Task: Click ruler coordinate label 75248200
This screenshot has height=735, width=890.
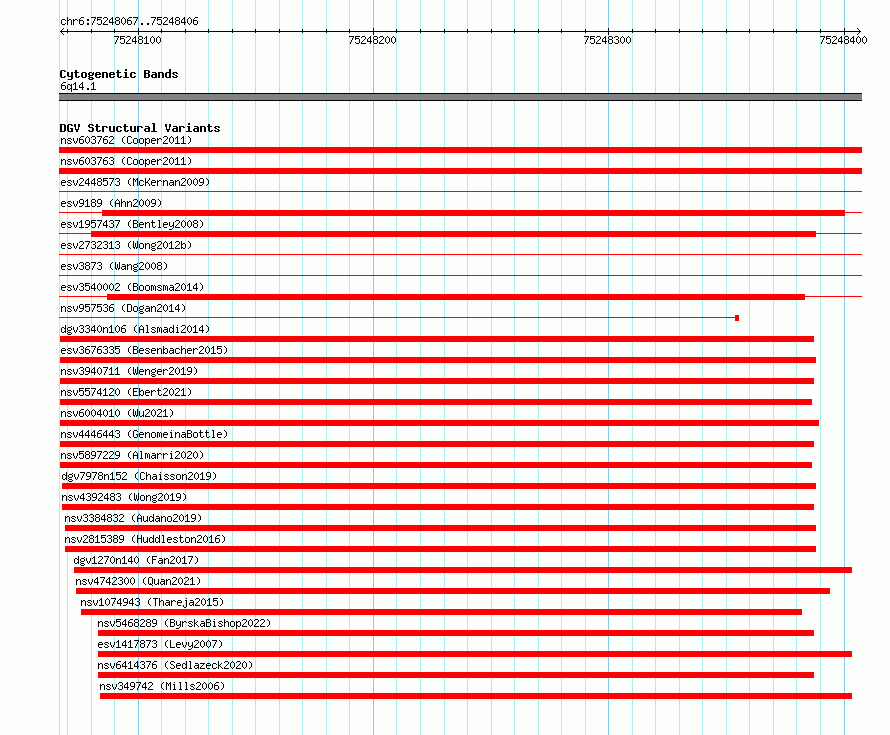Action: point(372,40)
